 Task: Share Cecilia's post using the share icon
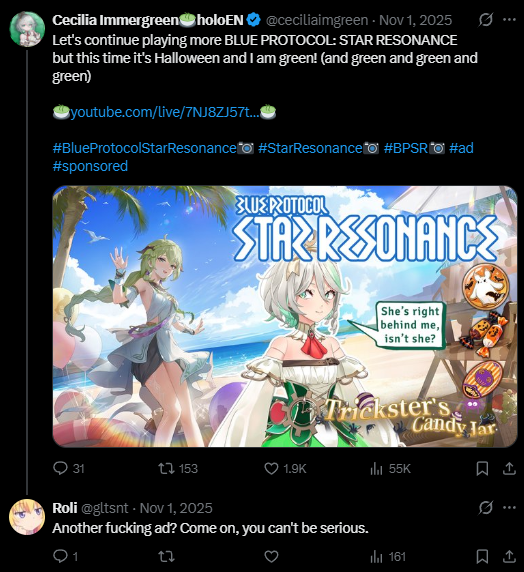(509, 468)
